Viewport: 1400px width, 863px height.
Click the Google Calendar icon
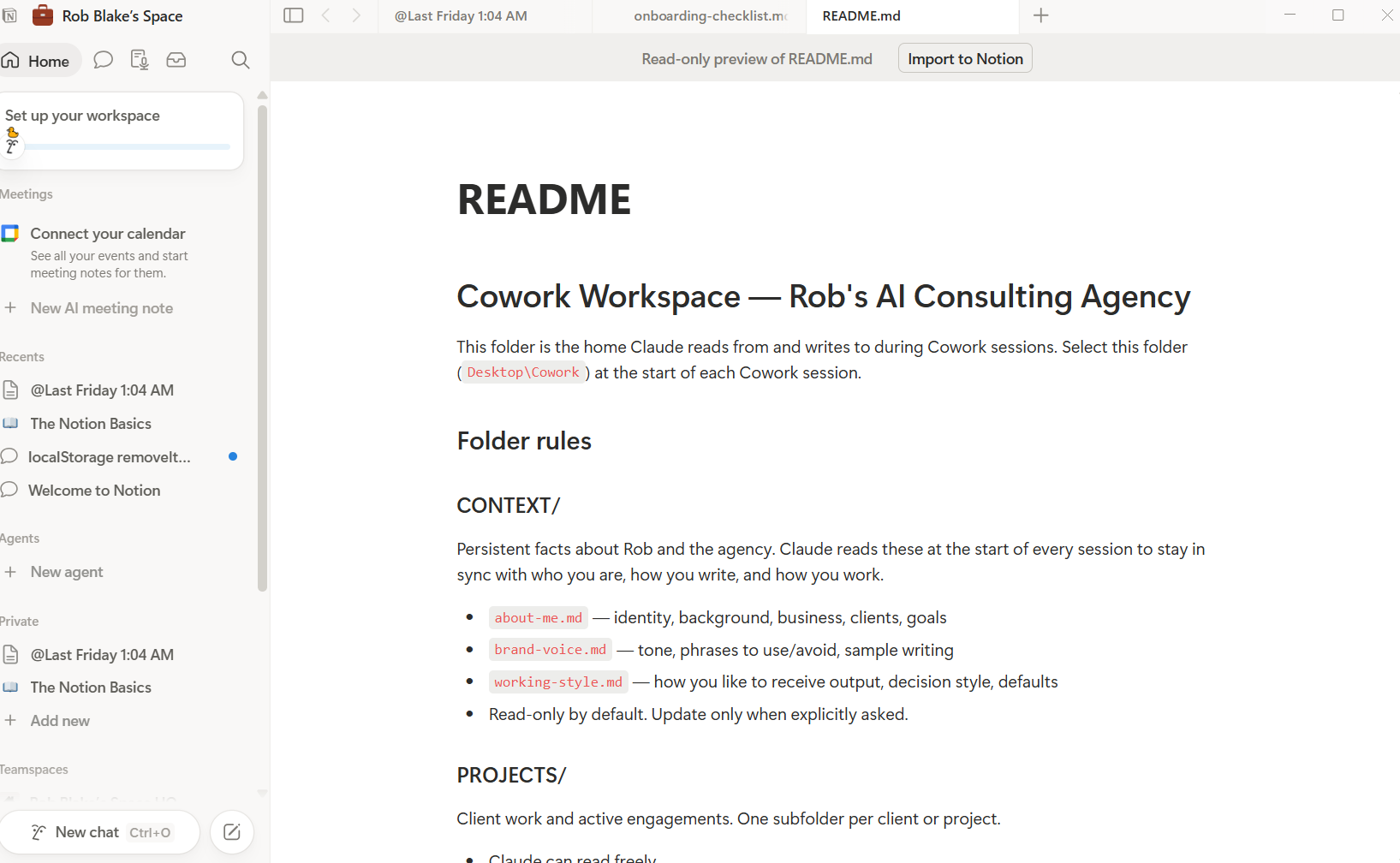point(10,233)
